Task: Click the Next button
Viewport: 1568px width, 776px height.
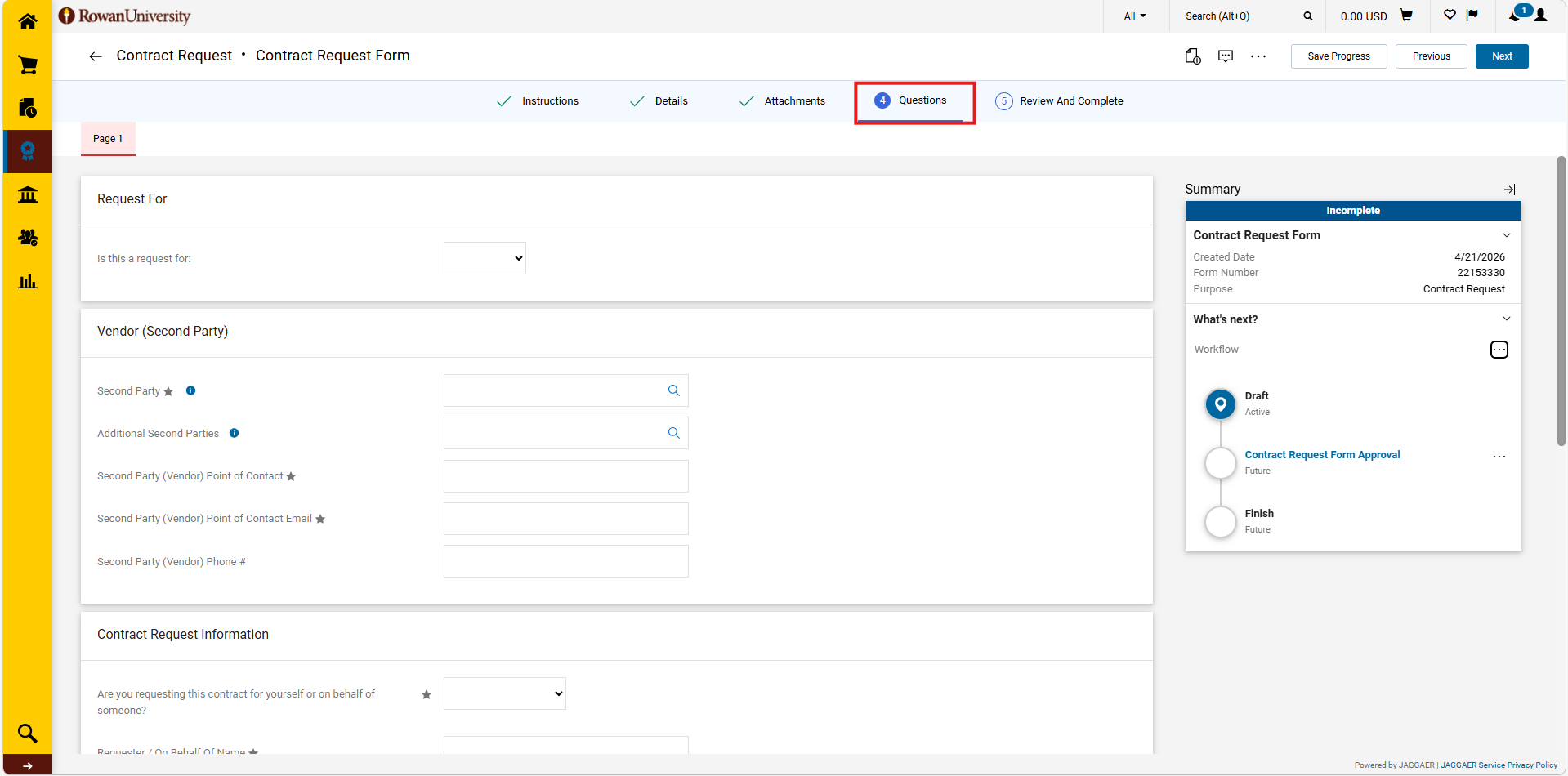Action: pyautogui.click(x=1502, y=56)
